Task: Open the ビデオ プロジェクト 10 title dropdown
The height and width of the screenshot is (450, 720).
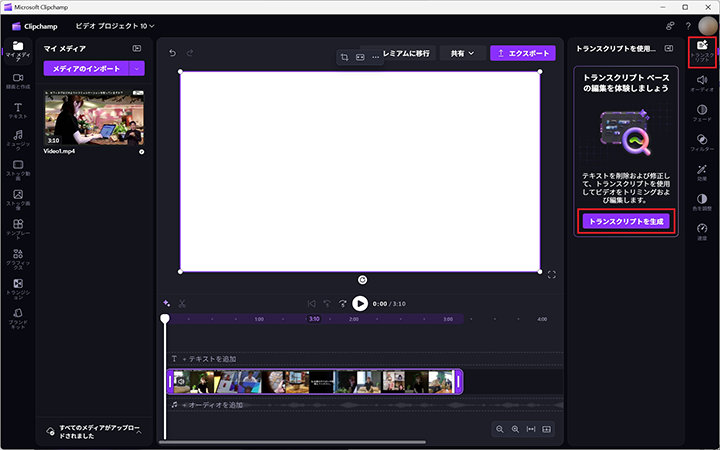Action: pyautogui.click(x=115, y=26)
